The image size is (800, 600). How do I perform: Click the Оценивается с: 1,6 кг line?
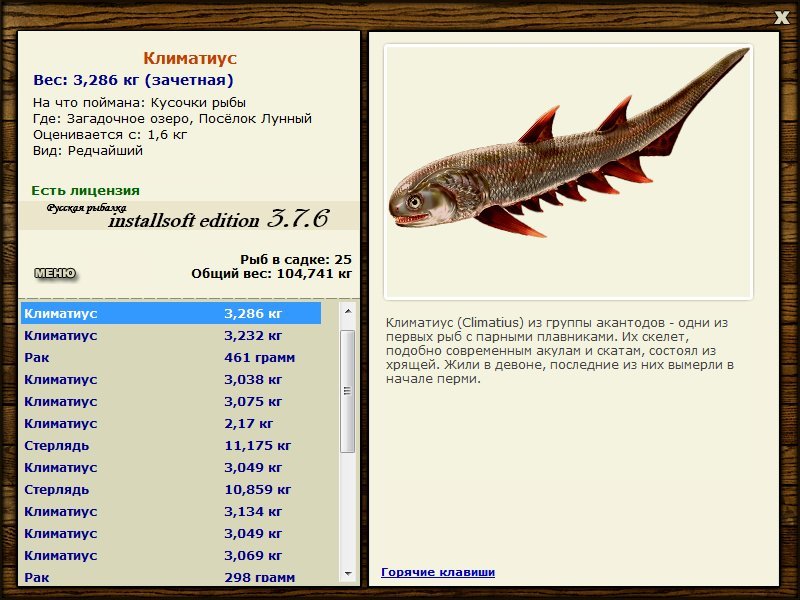pyautogui.click(x=110, y=135)
